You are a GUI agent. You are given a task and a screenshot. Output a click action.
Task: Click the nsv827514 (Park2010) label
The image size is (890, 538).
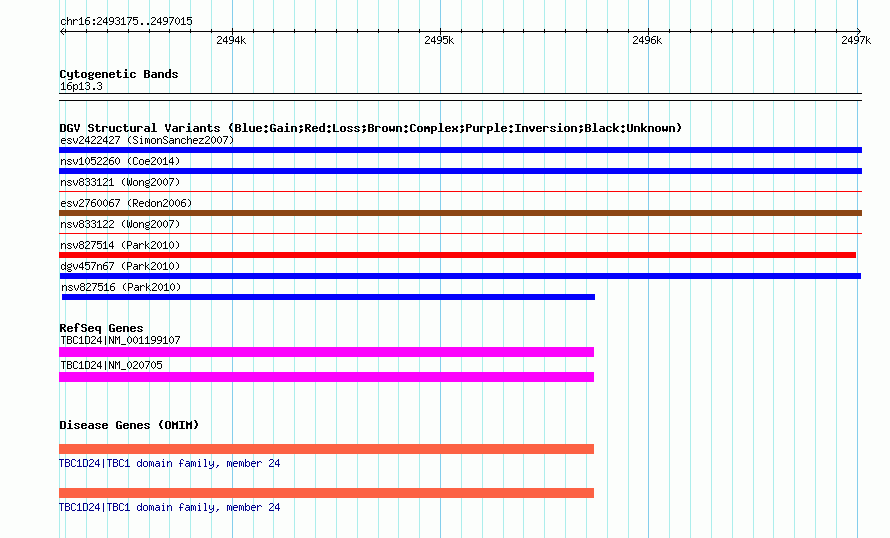tap(120, 245)
